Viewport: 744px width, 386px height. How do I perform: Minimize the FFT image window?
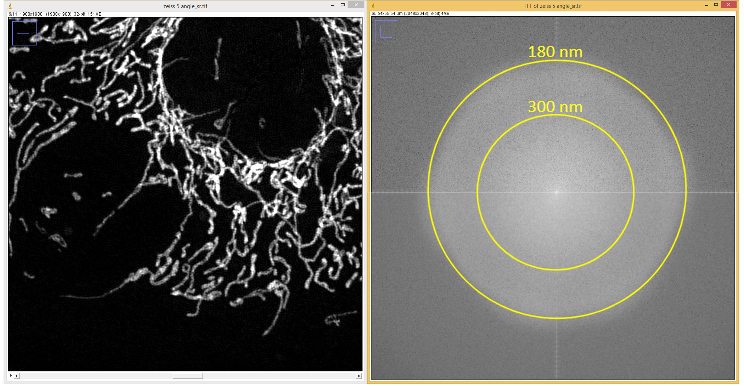[x=707, y=5]
